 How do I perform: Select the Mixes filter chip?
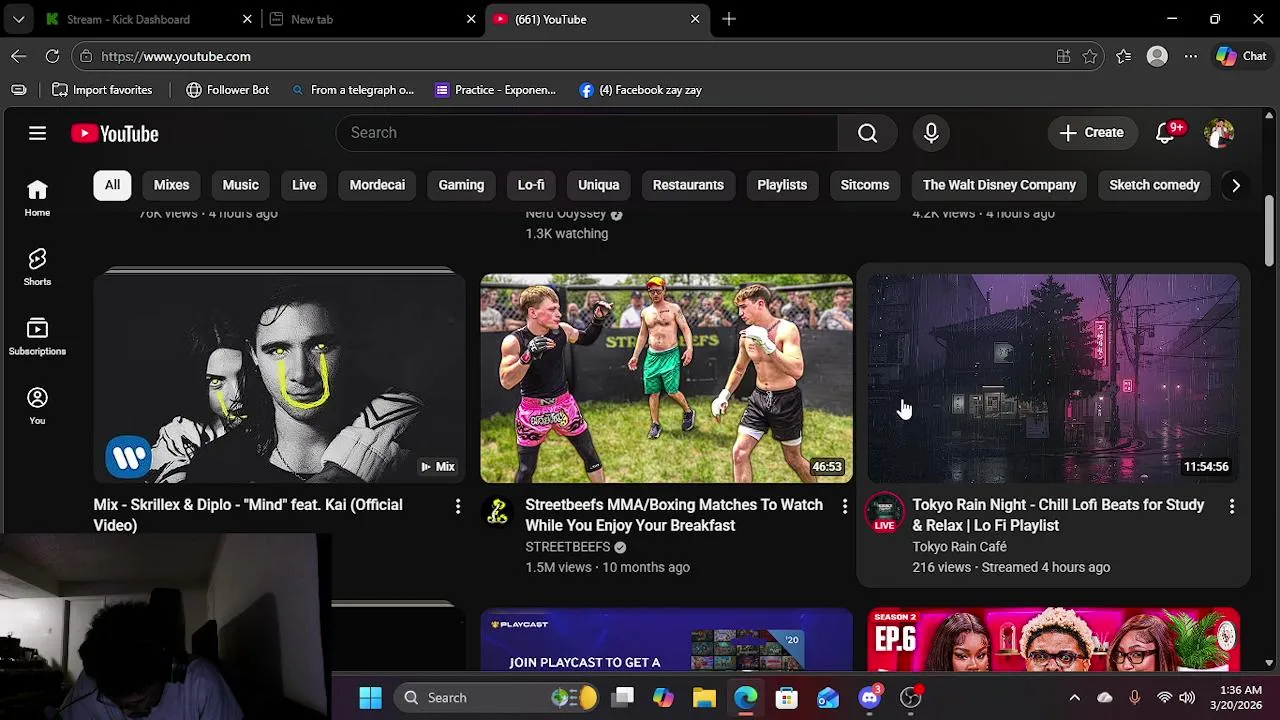[171, 185]
